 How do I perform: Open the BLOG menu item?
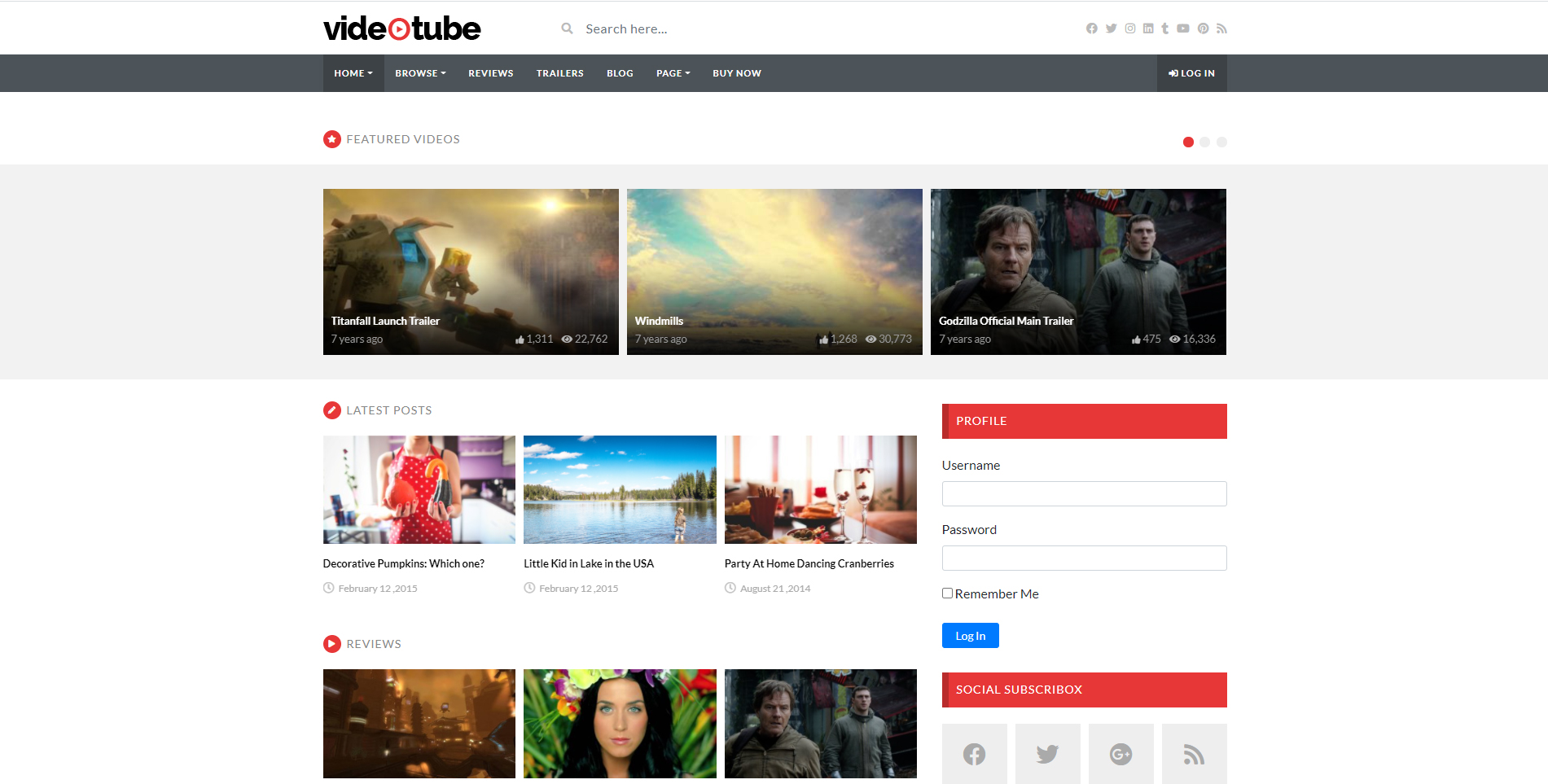point(620,73)
